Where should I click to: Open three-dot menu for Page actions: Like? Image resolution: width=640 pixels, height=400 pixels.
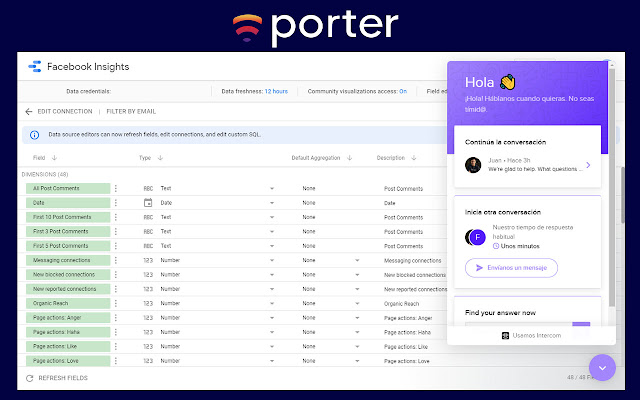click(x=116, y=346)
